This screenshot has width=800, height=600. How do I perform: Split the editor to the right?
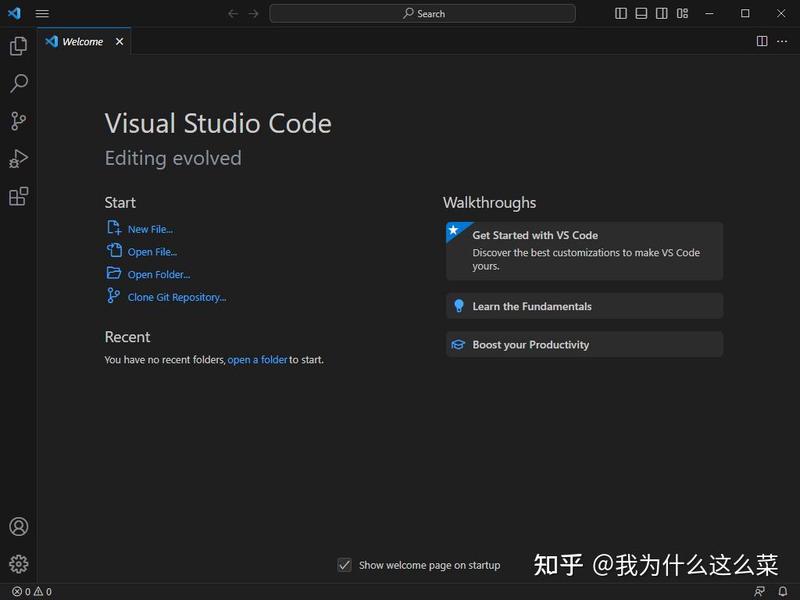tap(762, 41)
